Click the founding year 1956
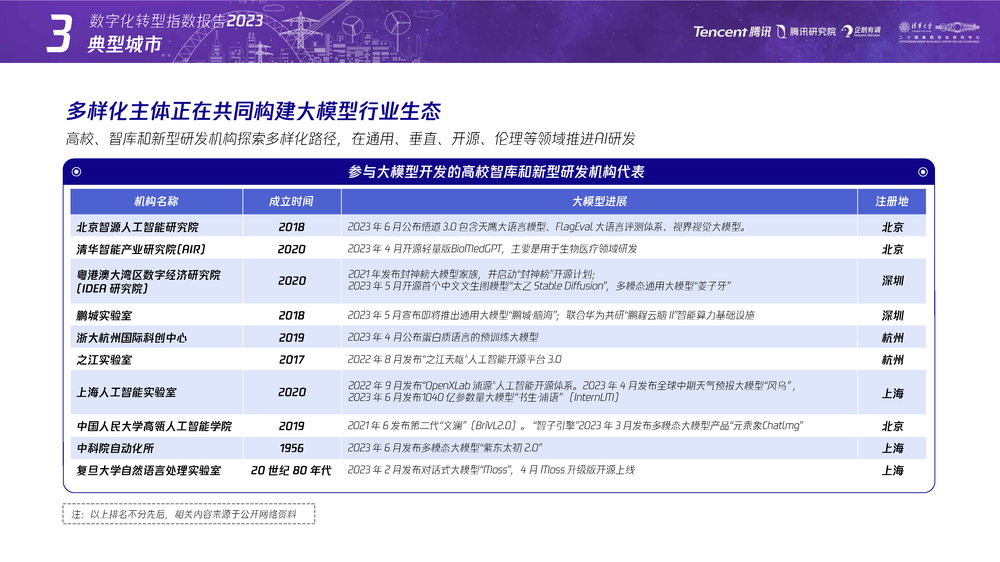The width and height of the screenshot is (1000, 562). pos(291,448)
